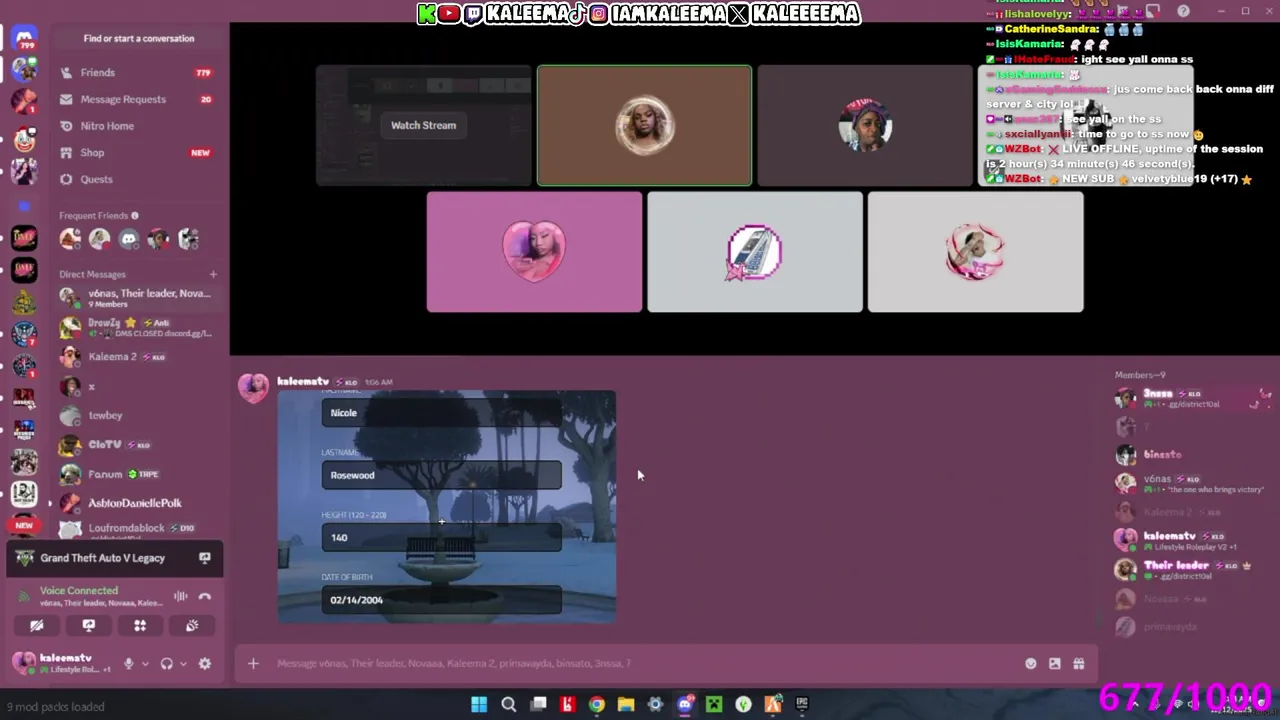
Task: Select member vónas in members list
Action: click(x=1193, y=483)
